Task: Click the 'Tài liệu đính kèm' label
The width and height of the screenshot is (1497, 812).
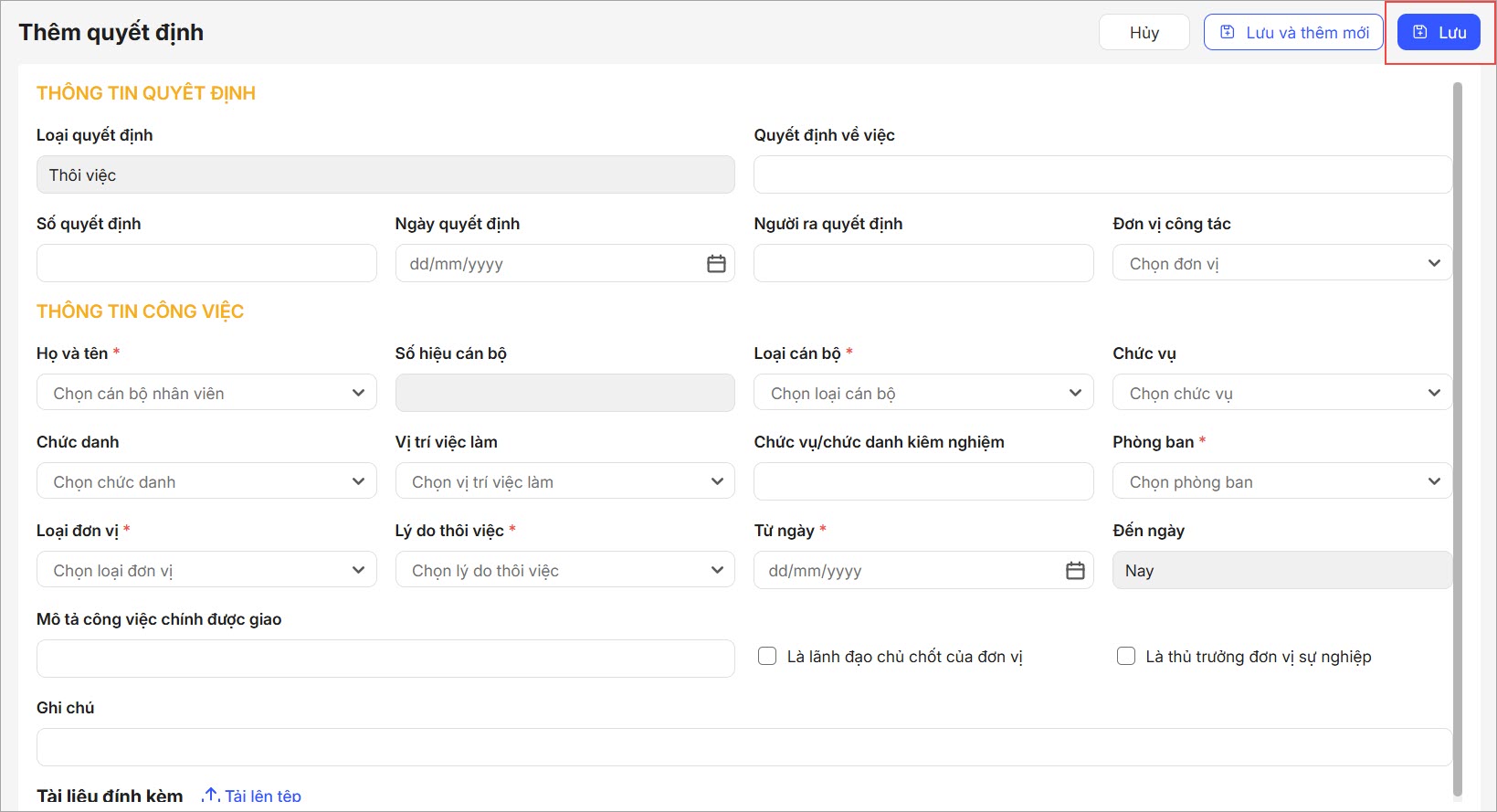Action: click(x=110, y=796)
